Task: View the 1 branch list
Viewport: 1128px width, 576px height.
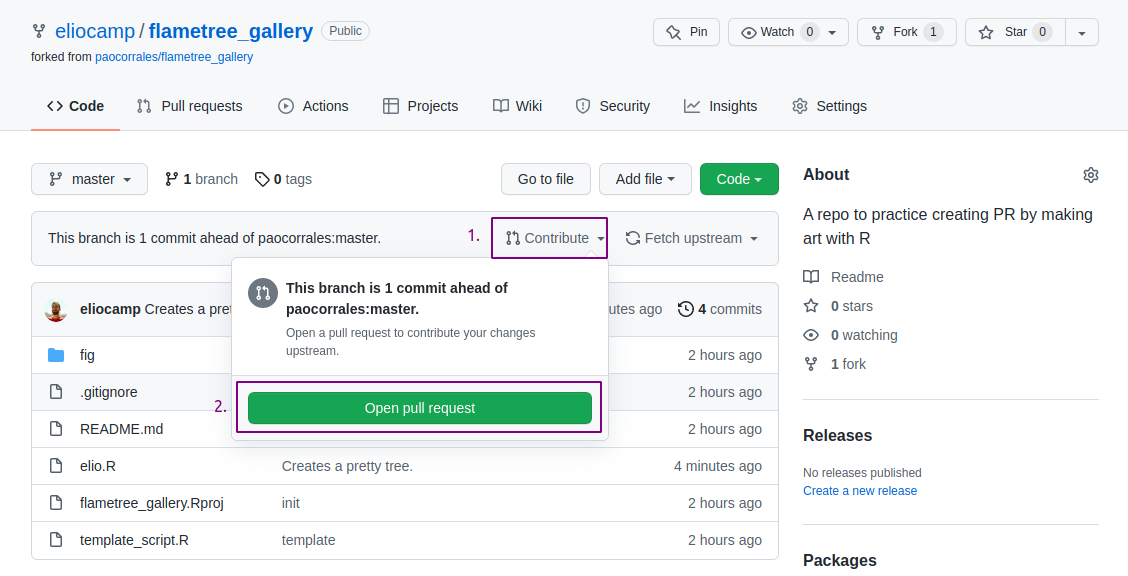Action: pyautogui.click(x=201, y=179)
